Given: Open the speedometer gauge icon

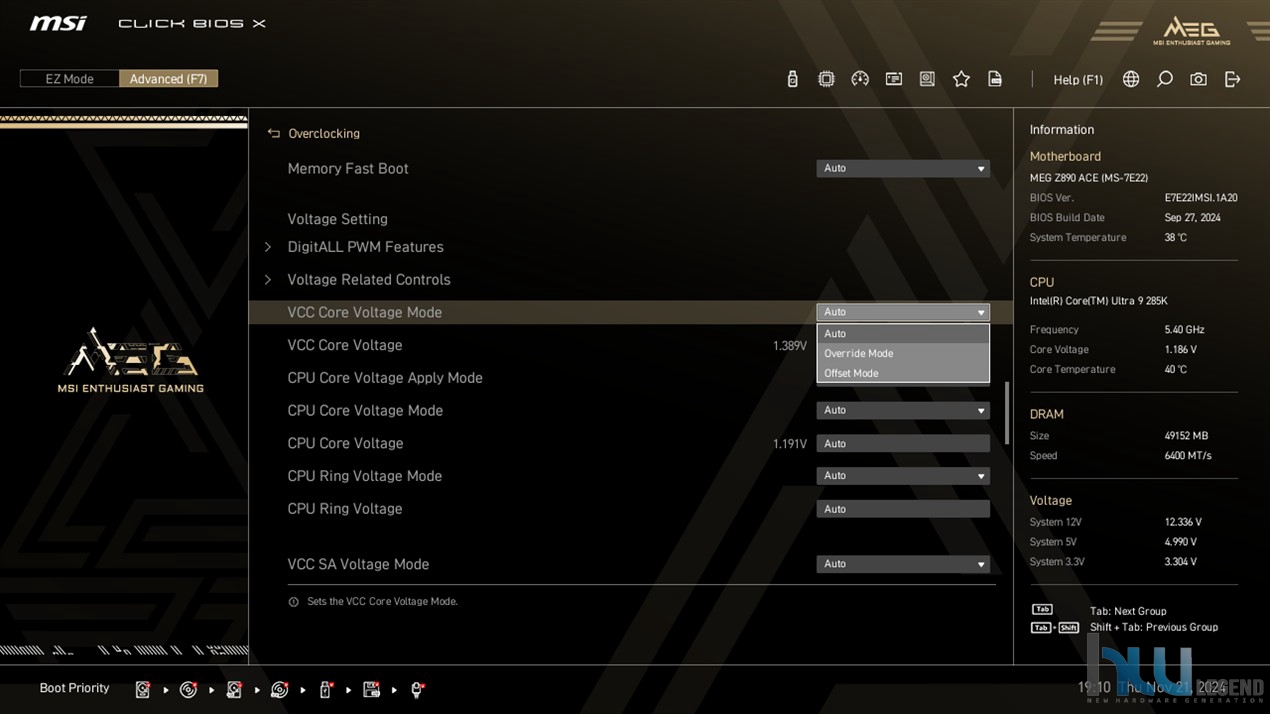Looking at the screenshot, I should [x=860, y=79].
